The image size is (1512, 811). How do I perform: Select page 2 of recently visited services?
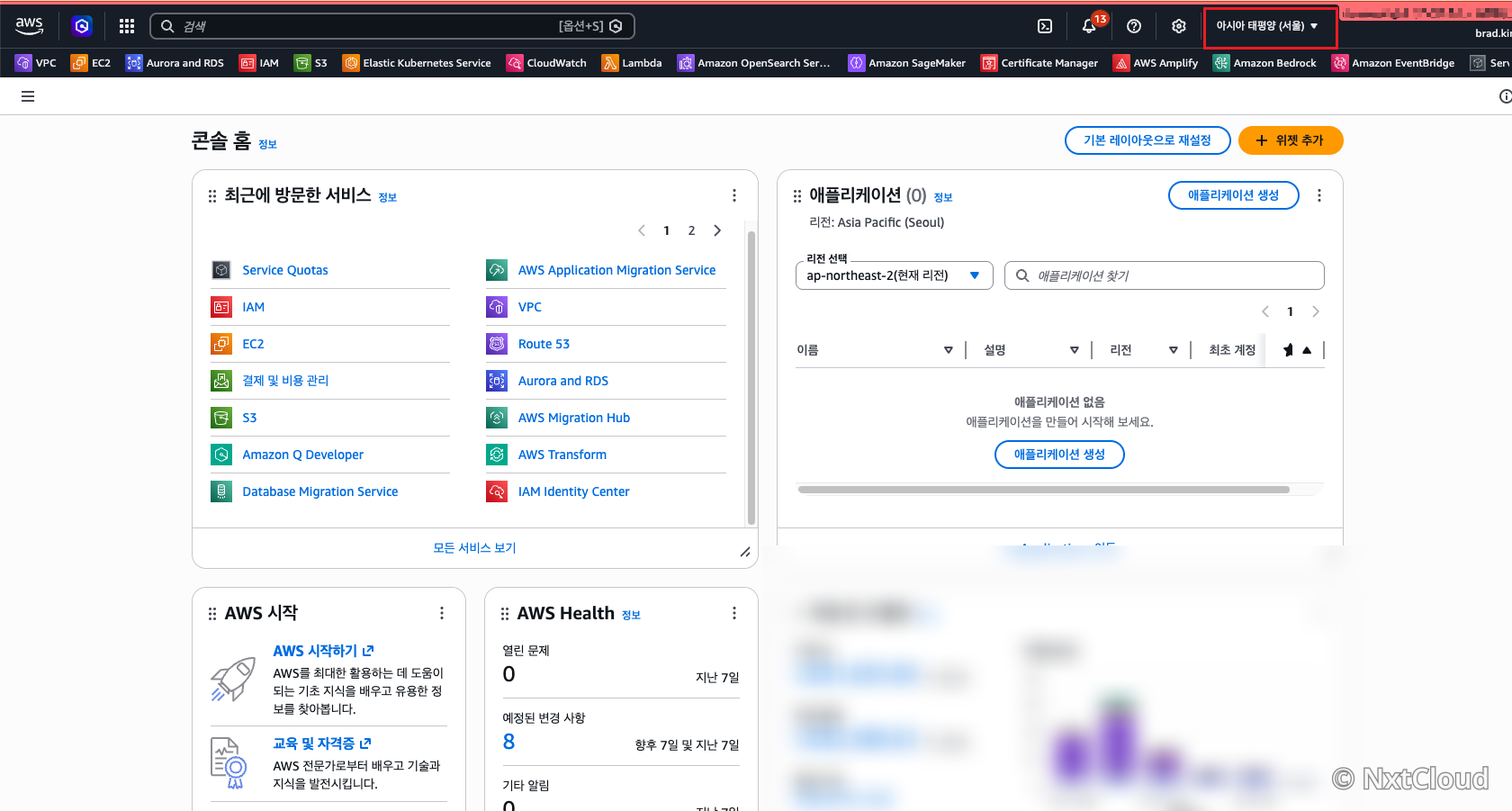[691, 230]
